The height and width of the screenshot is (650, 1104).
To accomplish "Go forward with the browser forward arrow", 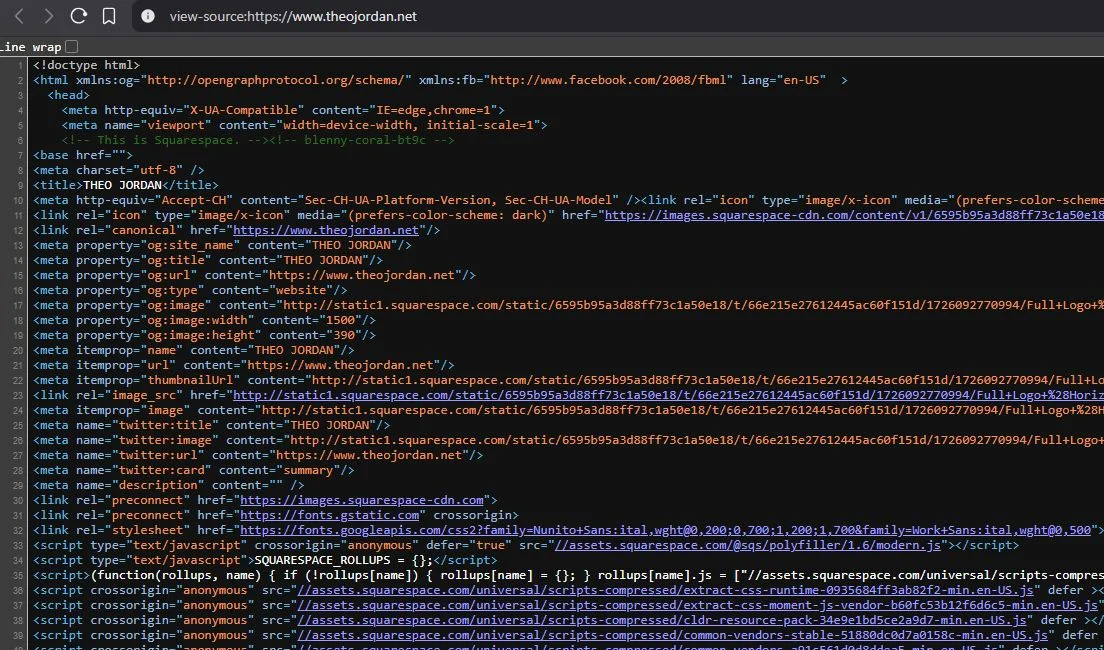I will point(48,16).
